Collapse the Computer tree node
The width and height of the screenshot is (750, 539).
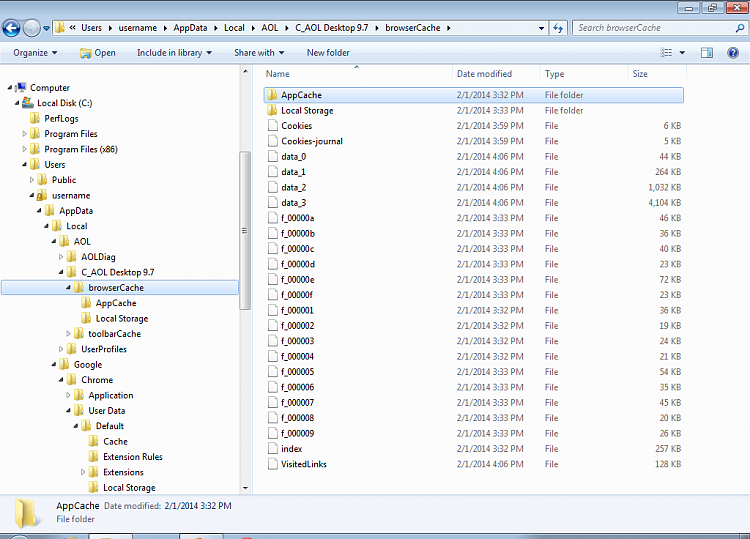tap(10, 88)
